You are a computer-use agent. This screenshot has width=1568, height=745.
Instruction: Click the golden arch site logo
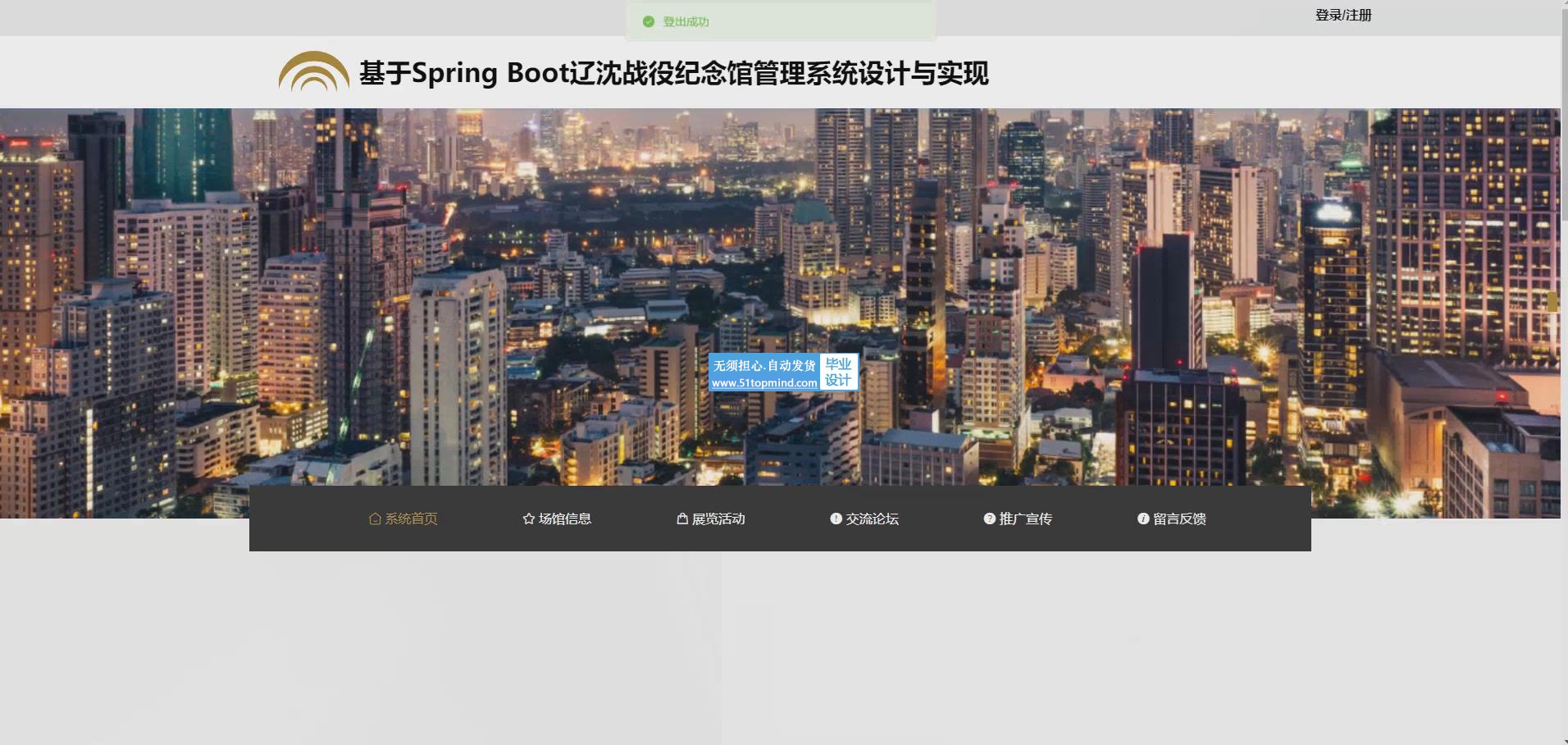[314, 71]
